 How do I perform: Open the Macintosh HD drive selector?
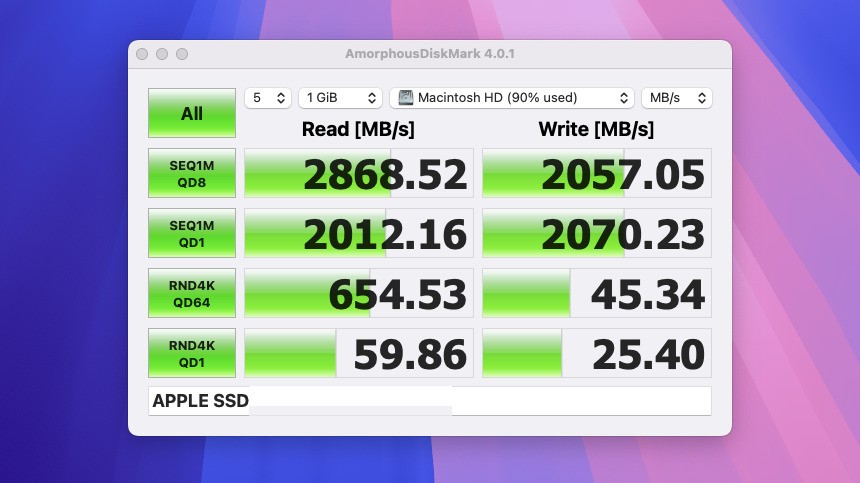[512, 98]
